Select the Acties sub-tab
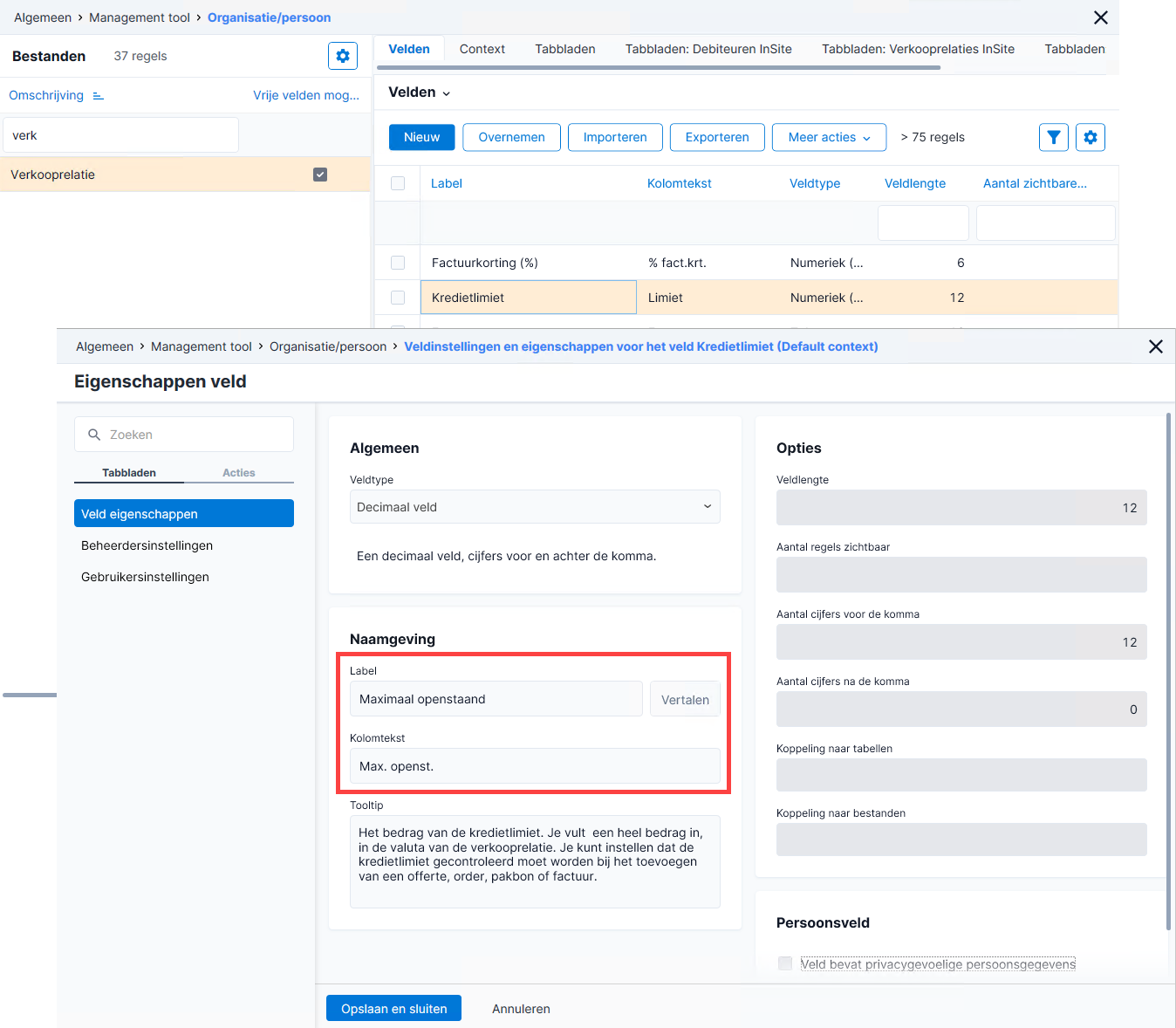This screenshot has height=1028, width=1176. coord(239,473)
